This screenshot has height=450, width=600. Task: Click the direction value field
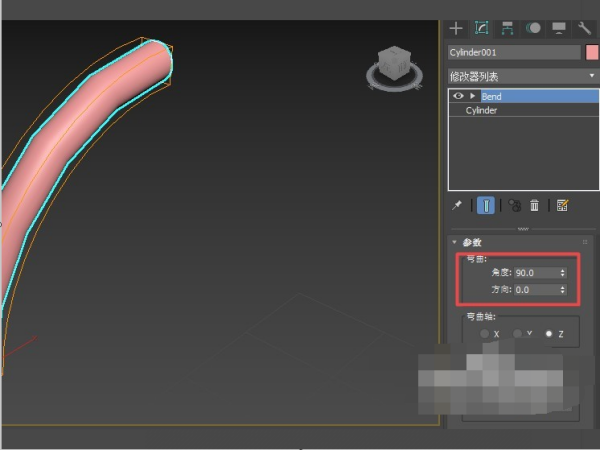click(536, 290)
